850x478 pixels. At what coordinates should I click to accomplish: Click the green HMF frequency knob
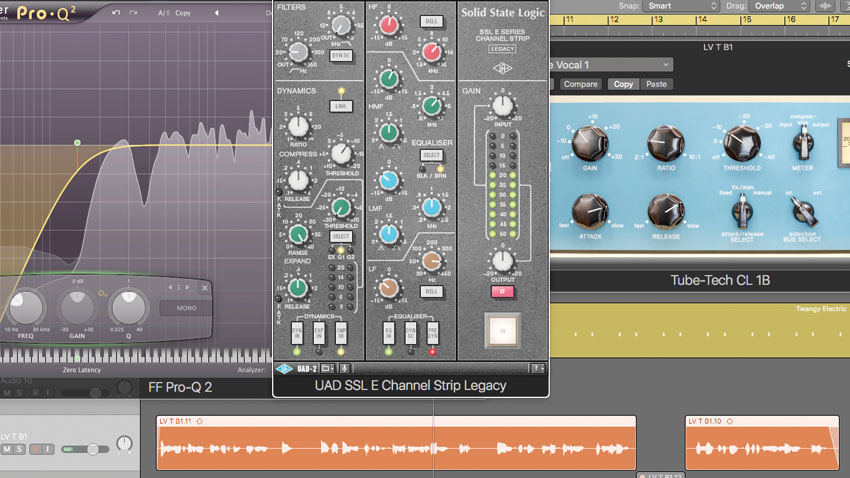(432, 106)
